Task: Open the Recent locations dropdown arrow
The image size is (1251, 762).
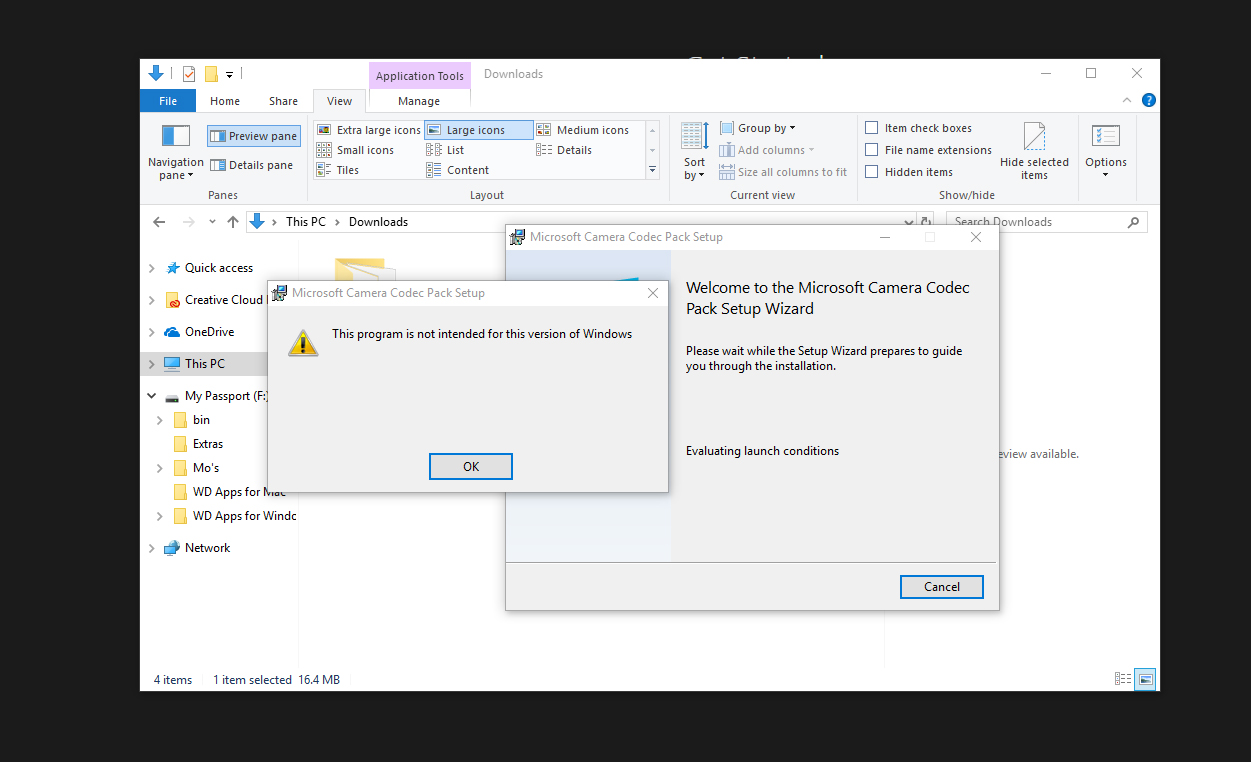Action: pos(211,222)
